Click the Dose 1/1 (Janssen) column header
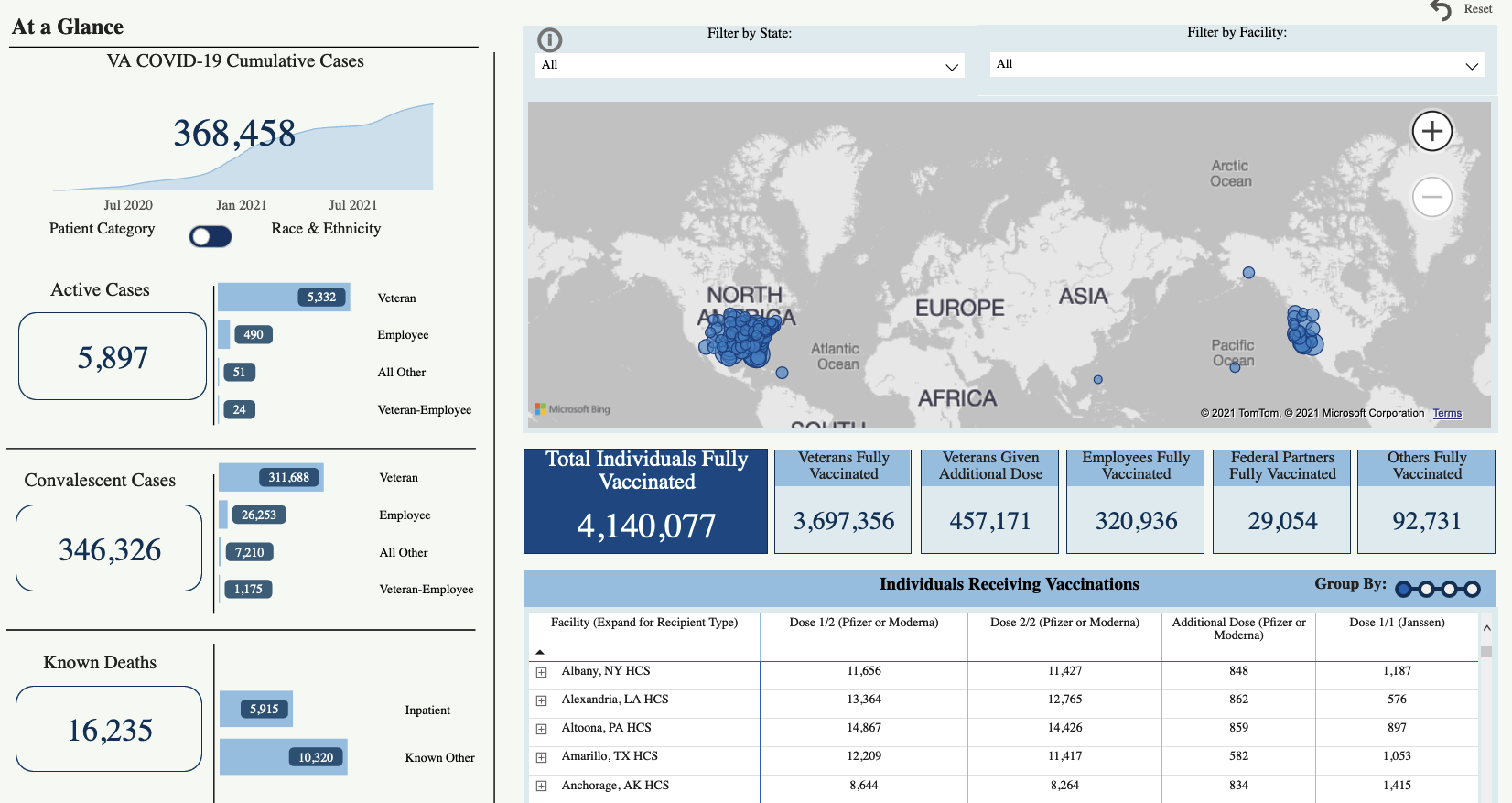The width and height of the screenshot is (1512, 803). point(1396,623)
